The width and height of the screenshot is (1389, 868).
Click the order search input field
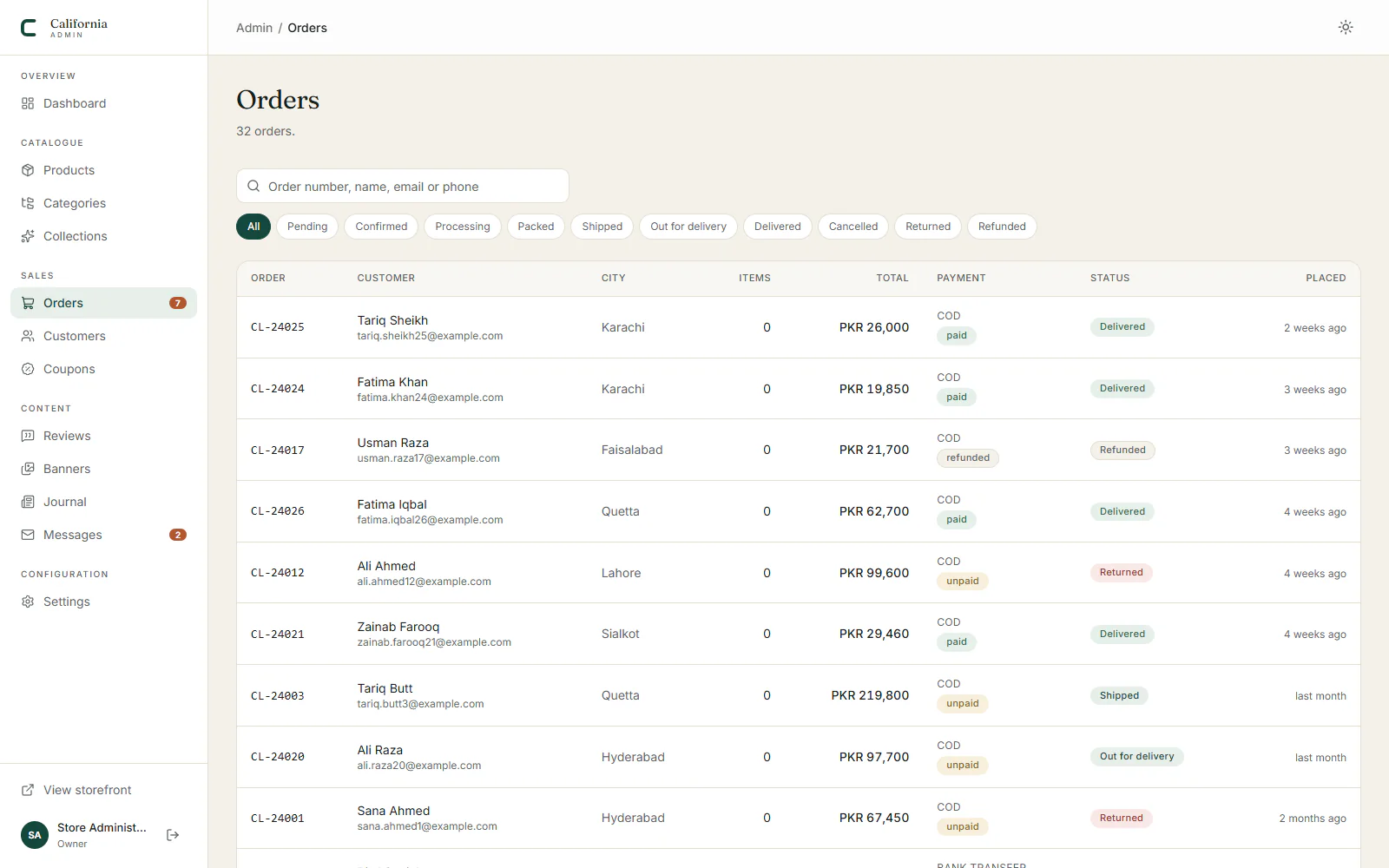point(403,187)
